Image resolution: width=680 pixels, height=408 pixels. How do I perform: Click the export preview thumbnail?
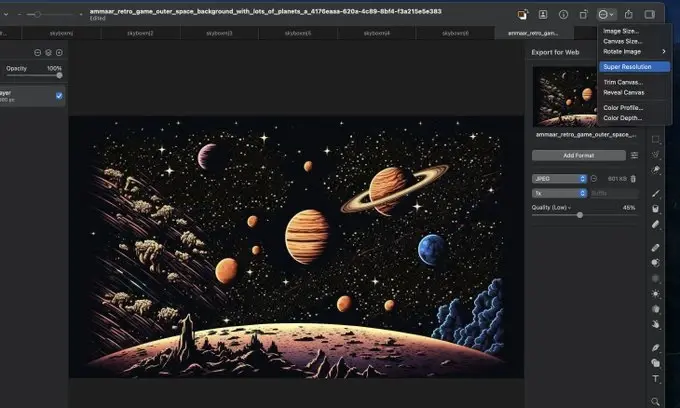571,97
